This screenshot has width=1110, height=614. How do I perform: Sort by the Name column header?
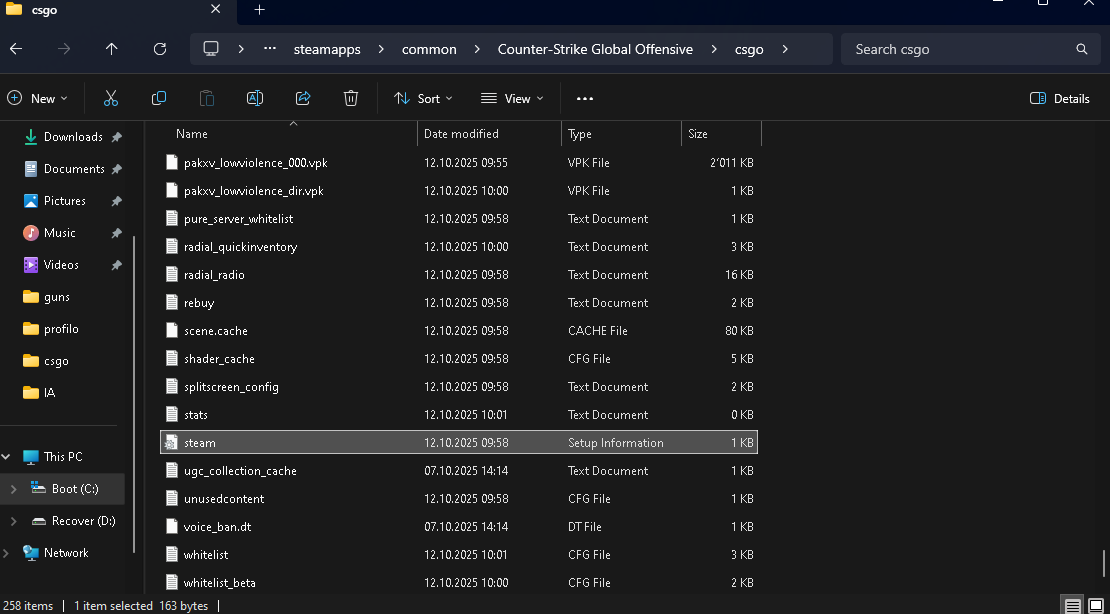click(192, 134)
